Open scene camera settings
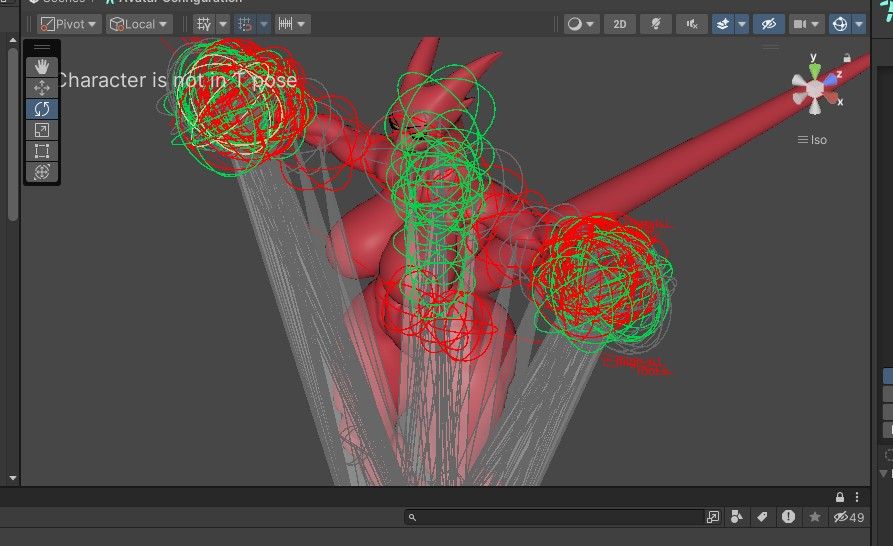 (800, 24)
